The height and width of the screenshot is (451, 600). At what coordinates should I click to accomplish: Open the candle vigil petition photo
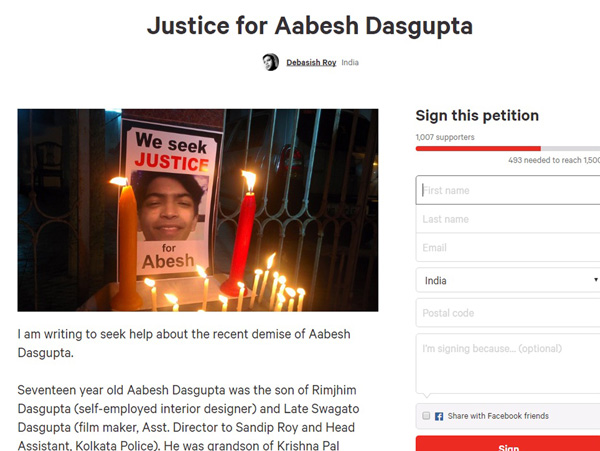tap(198, 210)
